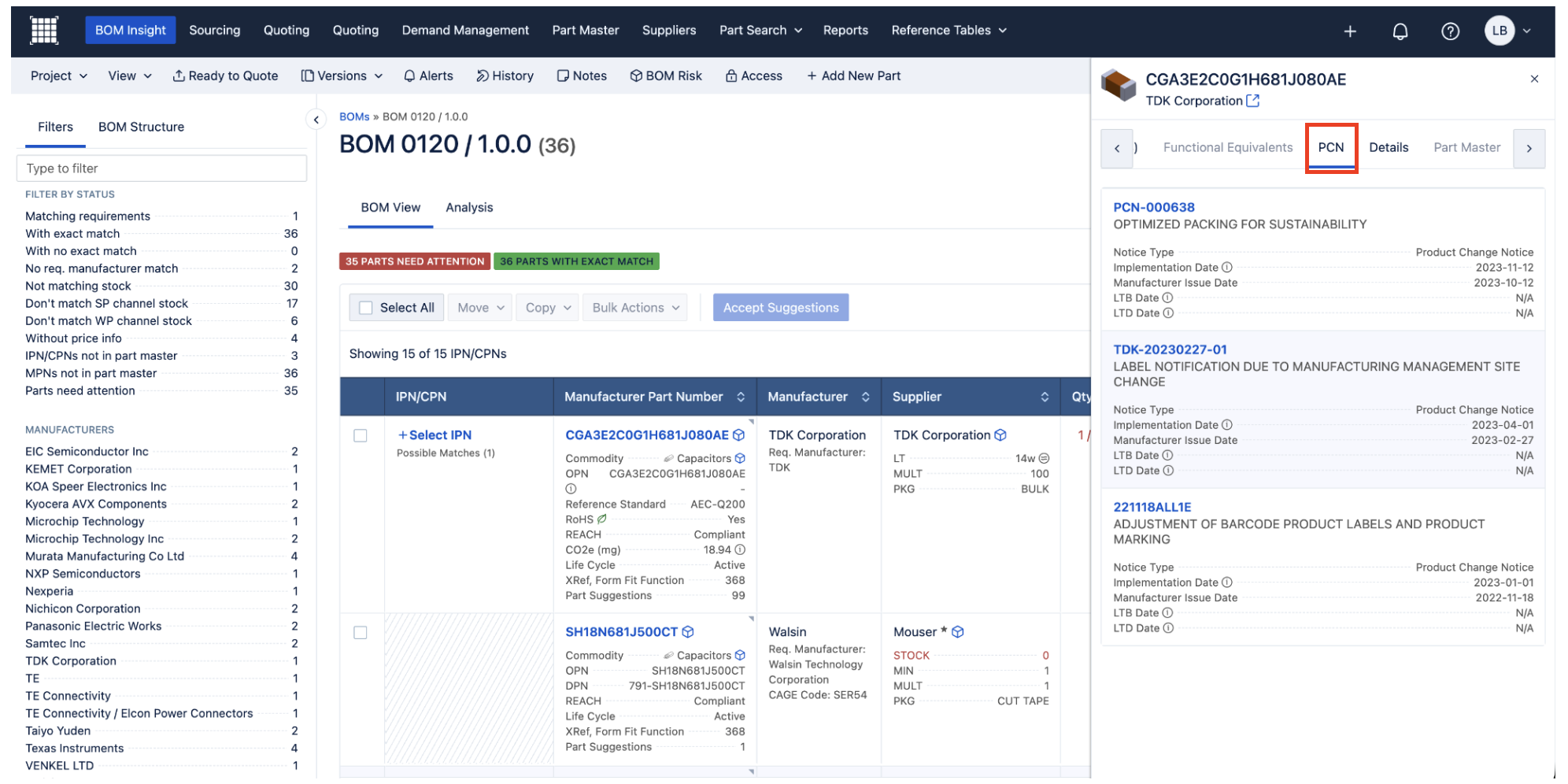The height and width of the screenshot is (784, 1568).
Task: Check the Select All checkbox
Action: (x=366, y=308)
